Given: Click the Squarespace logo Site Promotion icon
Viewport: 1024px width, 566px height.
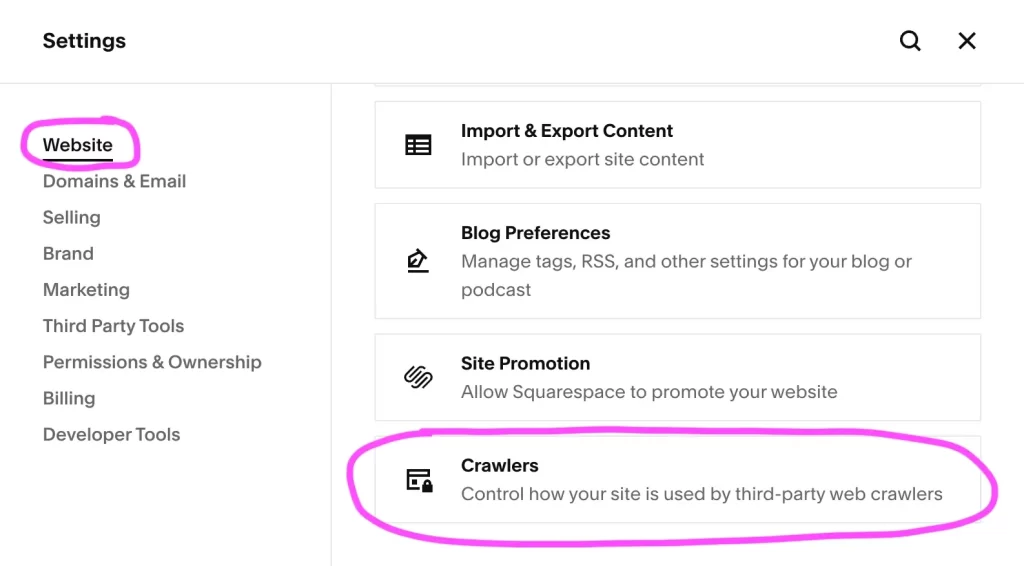Looking at the screenshot, I should (x=418, y=378).
